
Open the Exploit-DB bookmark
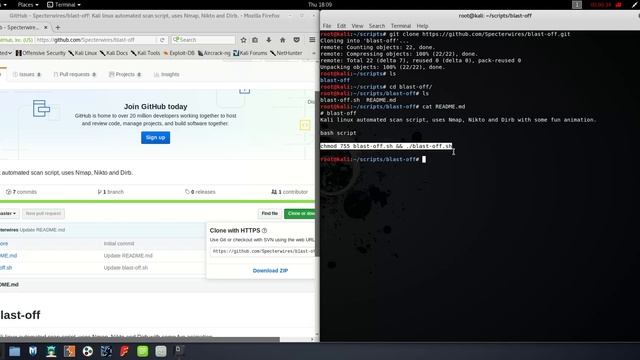click(179, 53)
